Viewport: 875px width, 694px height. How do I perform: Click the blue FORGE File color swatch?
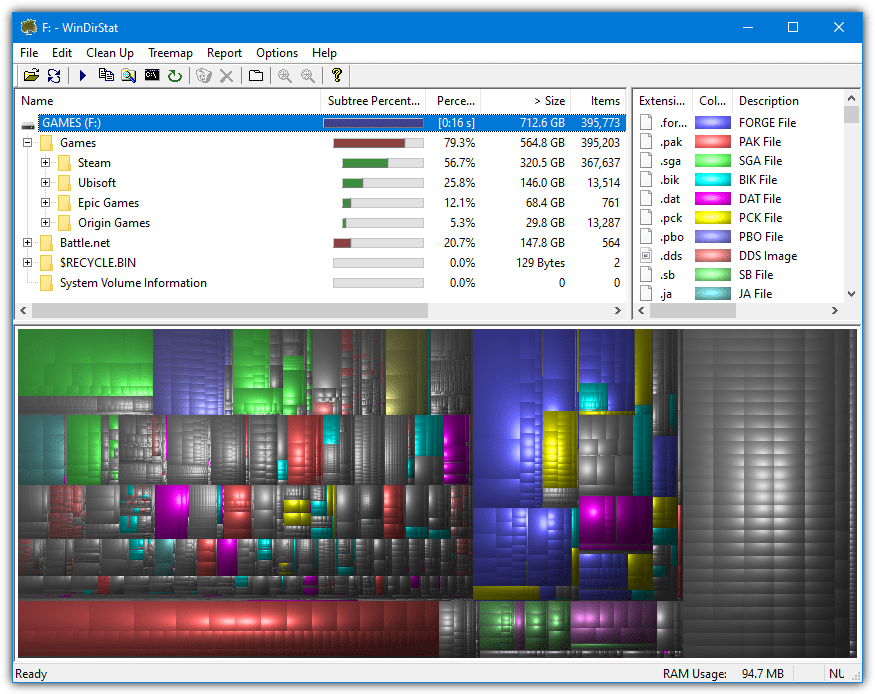[x=713, y=123]
